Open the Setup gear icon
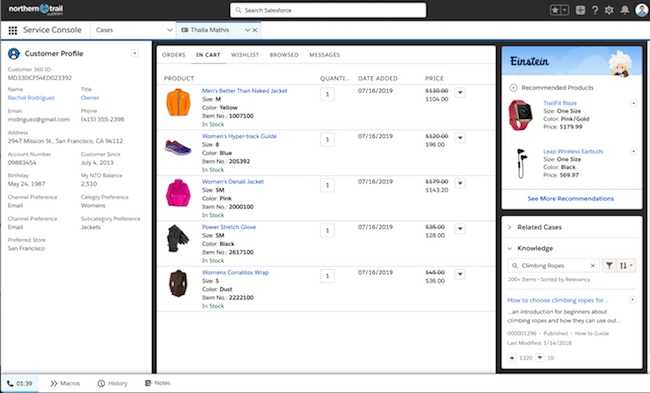Viewport: 650px width, 393px height. coord(609,10)
